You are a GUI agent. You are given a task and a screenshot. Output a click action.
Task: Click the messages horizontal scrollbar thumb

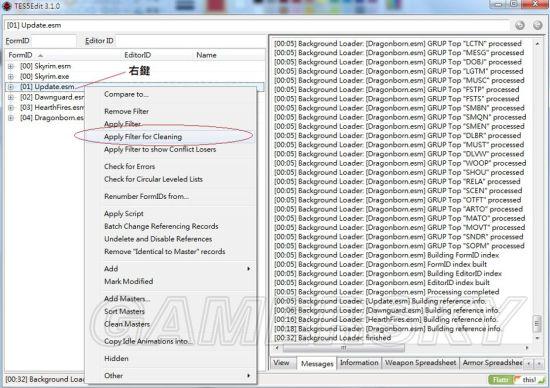343,348
